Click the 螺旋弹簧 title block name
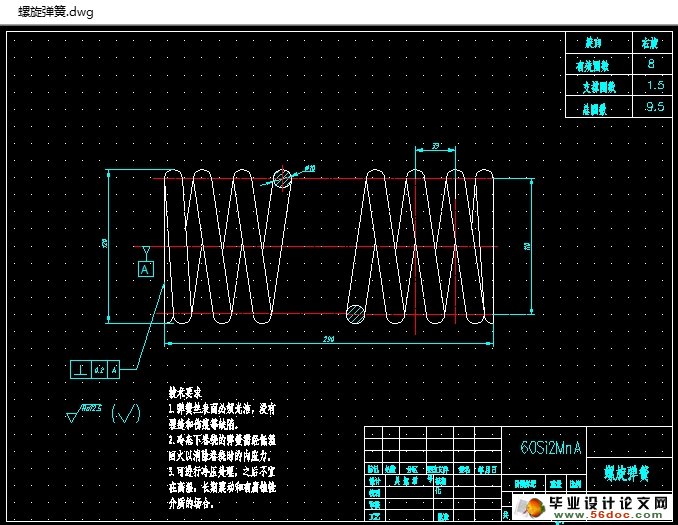The height and width of the screenshot is (525, 678). (x=627, y=473)
